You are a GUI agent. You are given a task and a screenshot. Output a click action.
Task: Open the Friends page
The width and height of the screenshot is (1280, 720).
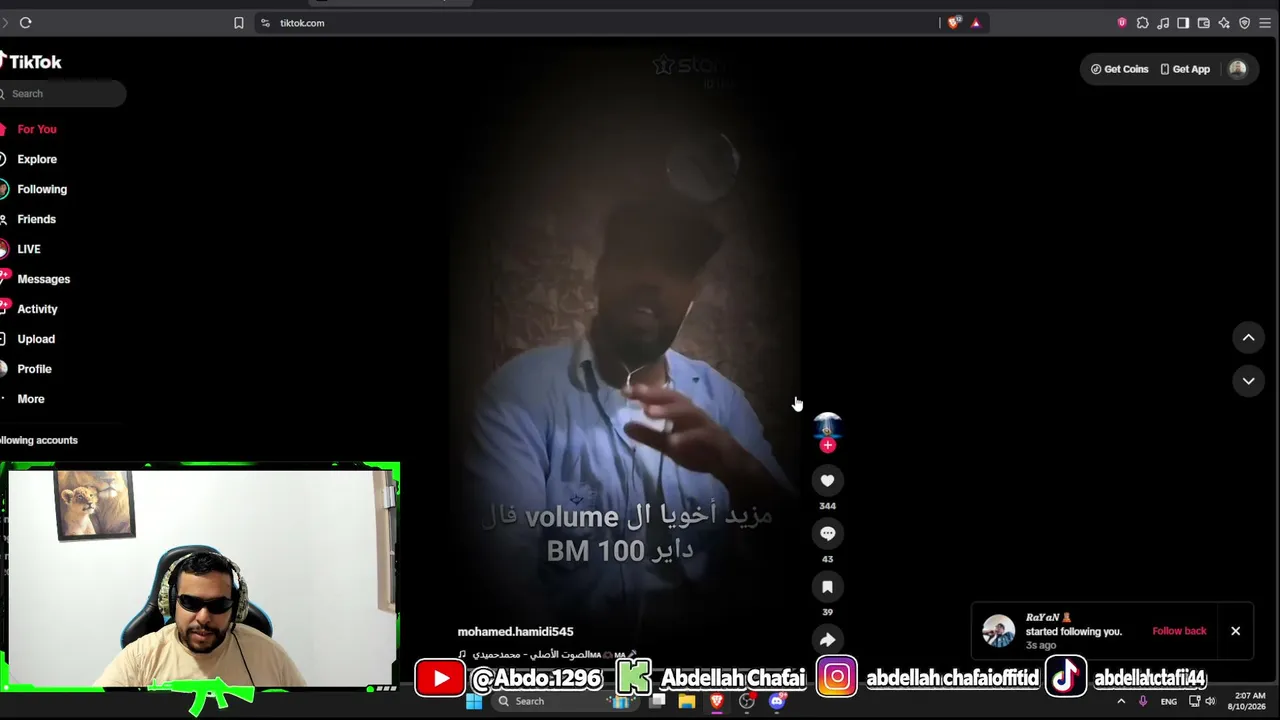(x=36, y=219)
